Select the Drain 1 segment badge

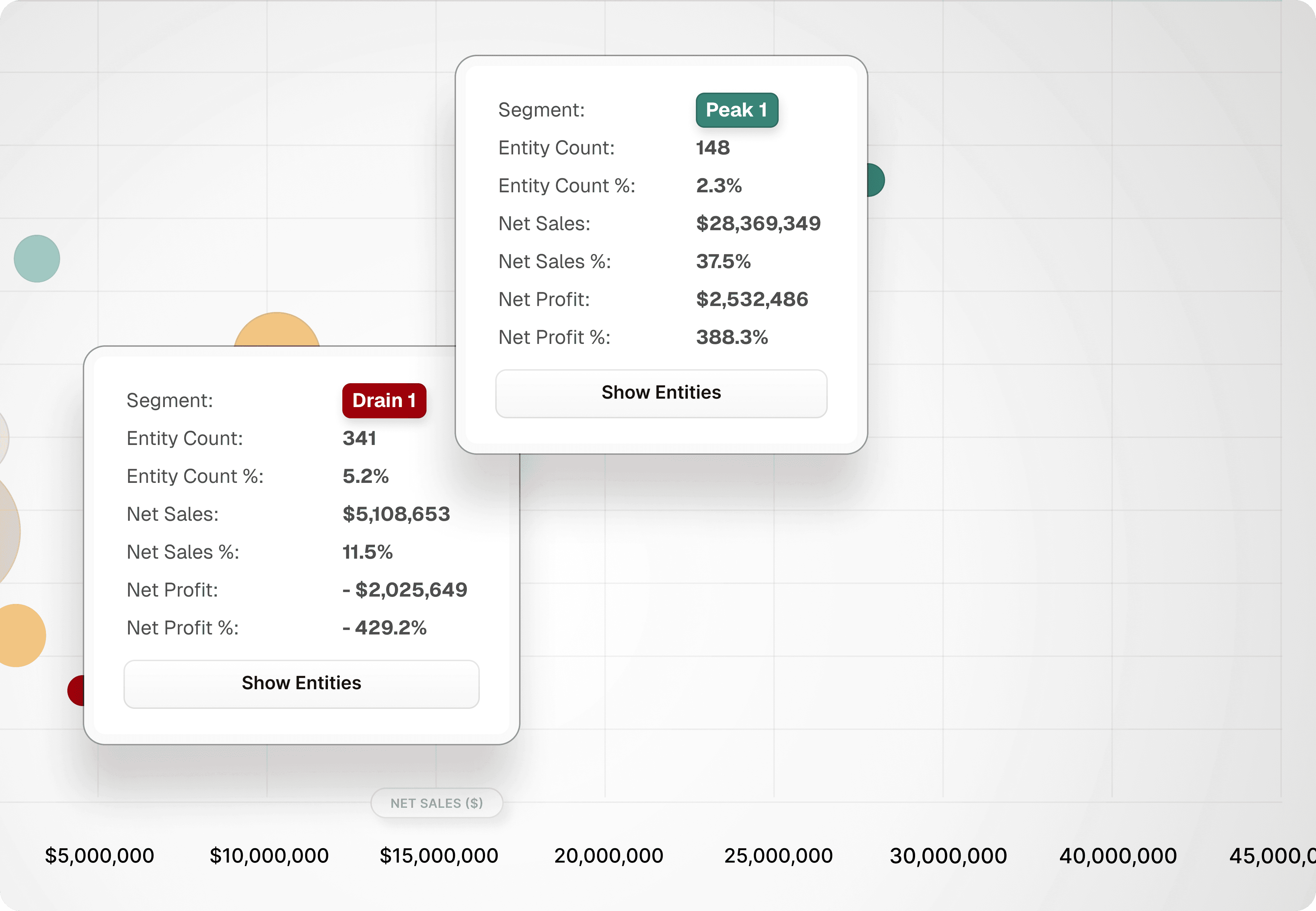[x=384, y=401]
